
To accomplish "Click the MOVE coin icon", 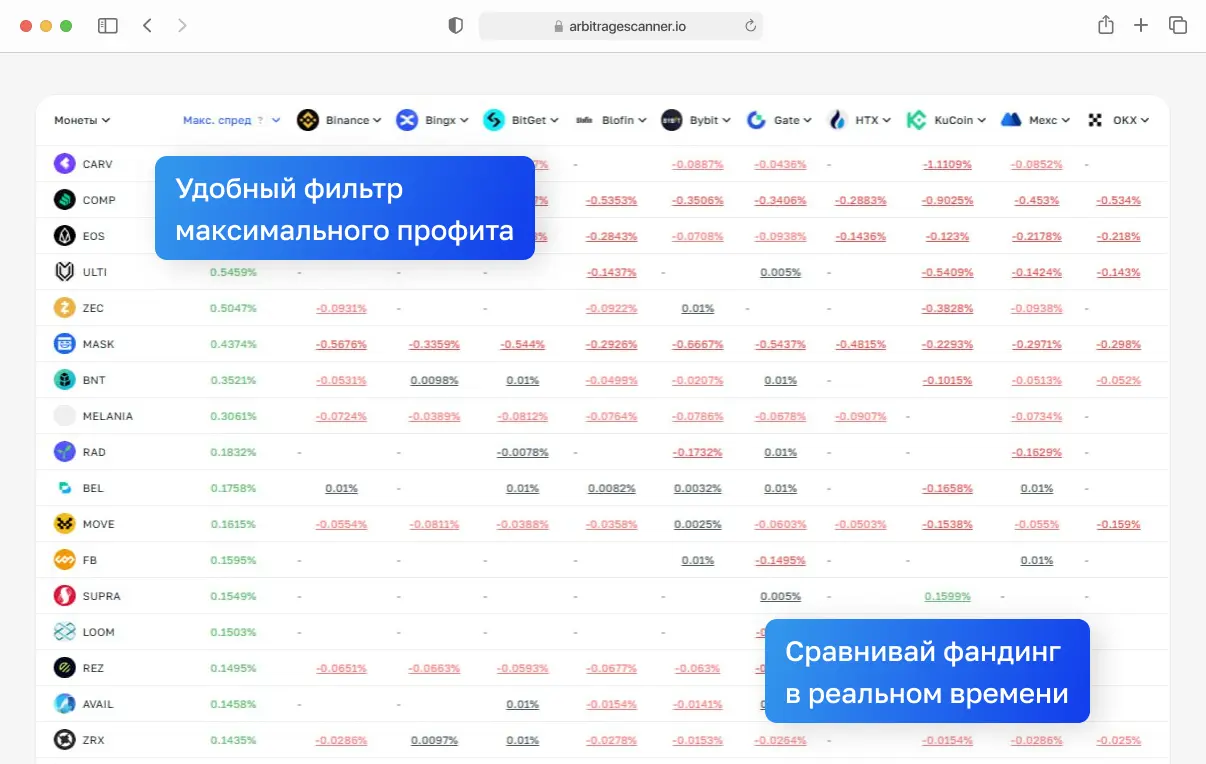I will click(64, 524).
